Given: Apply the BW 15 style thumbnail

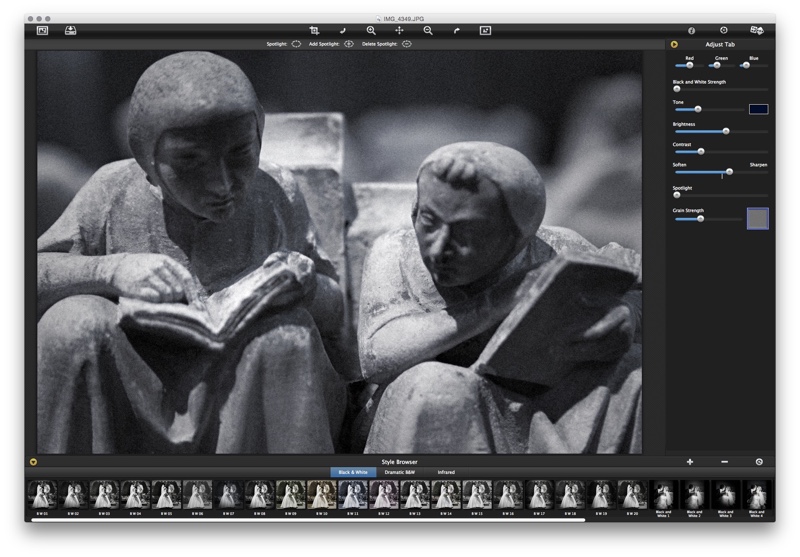Looking at the screenshot, I should tap(478, 495).
